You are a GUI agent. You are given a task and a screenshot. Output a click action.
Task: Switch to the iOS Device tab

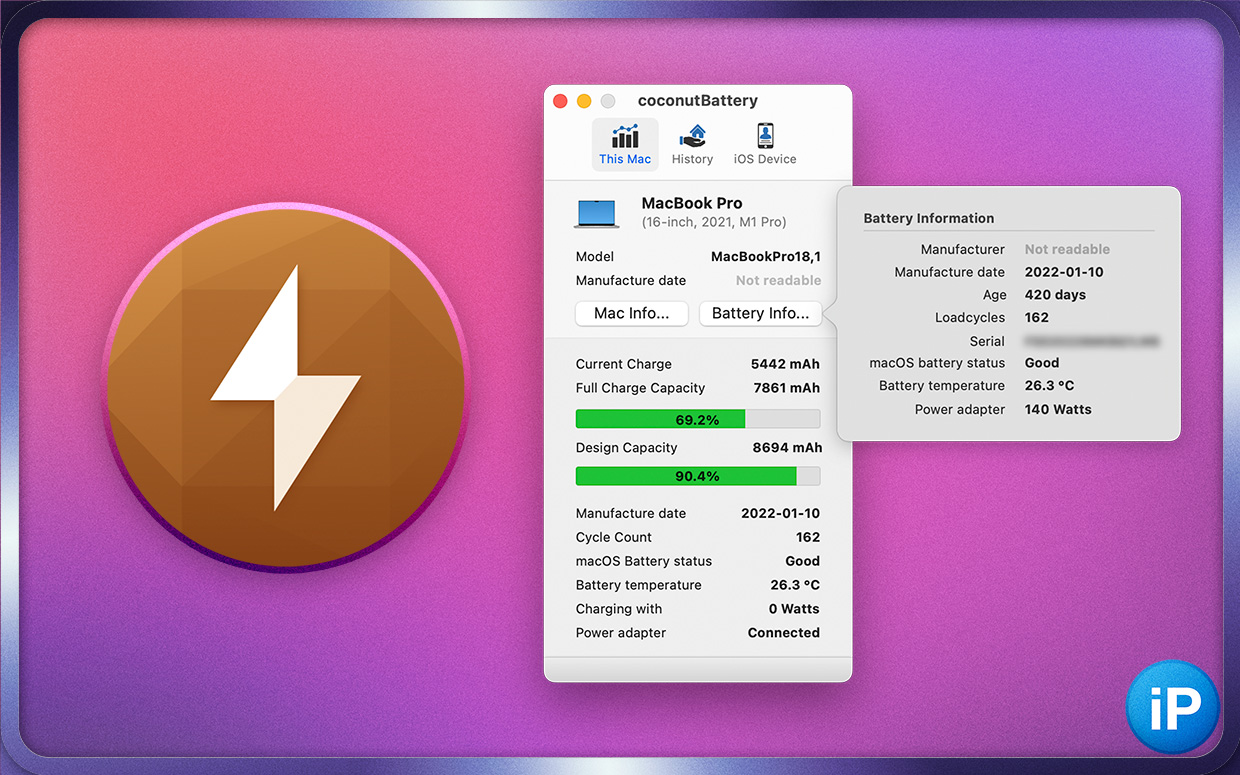765,144
